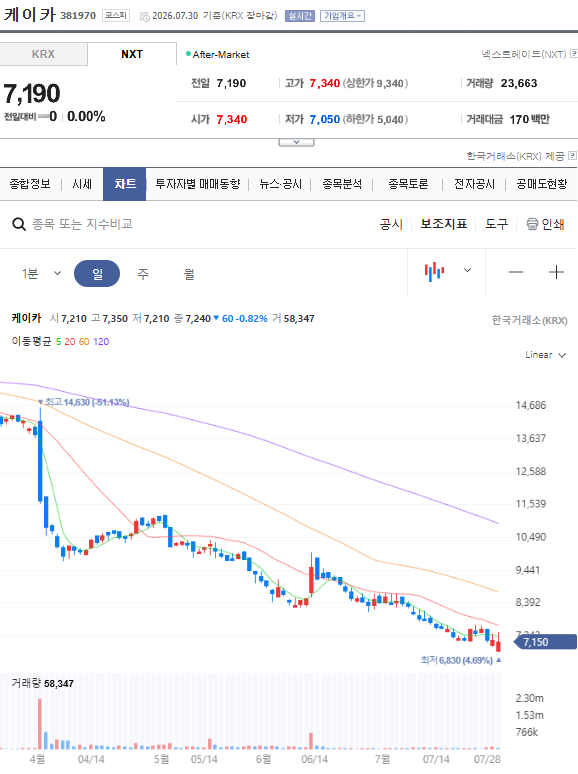The height and width of the screenshot is (774, 578).
Task: Toggle the 5-day moving average
Action: pyautogui.click(x=58, y=342)
